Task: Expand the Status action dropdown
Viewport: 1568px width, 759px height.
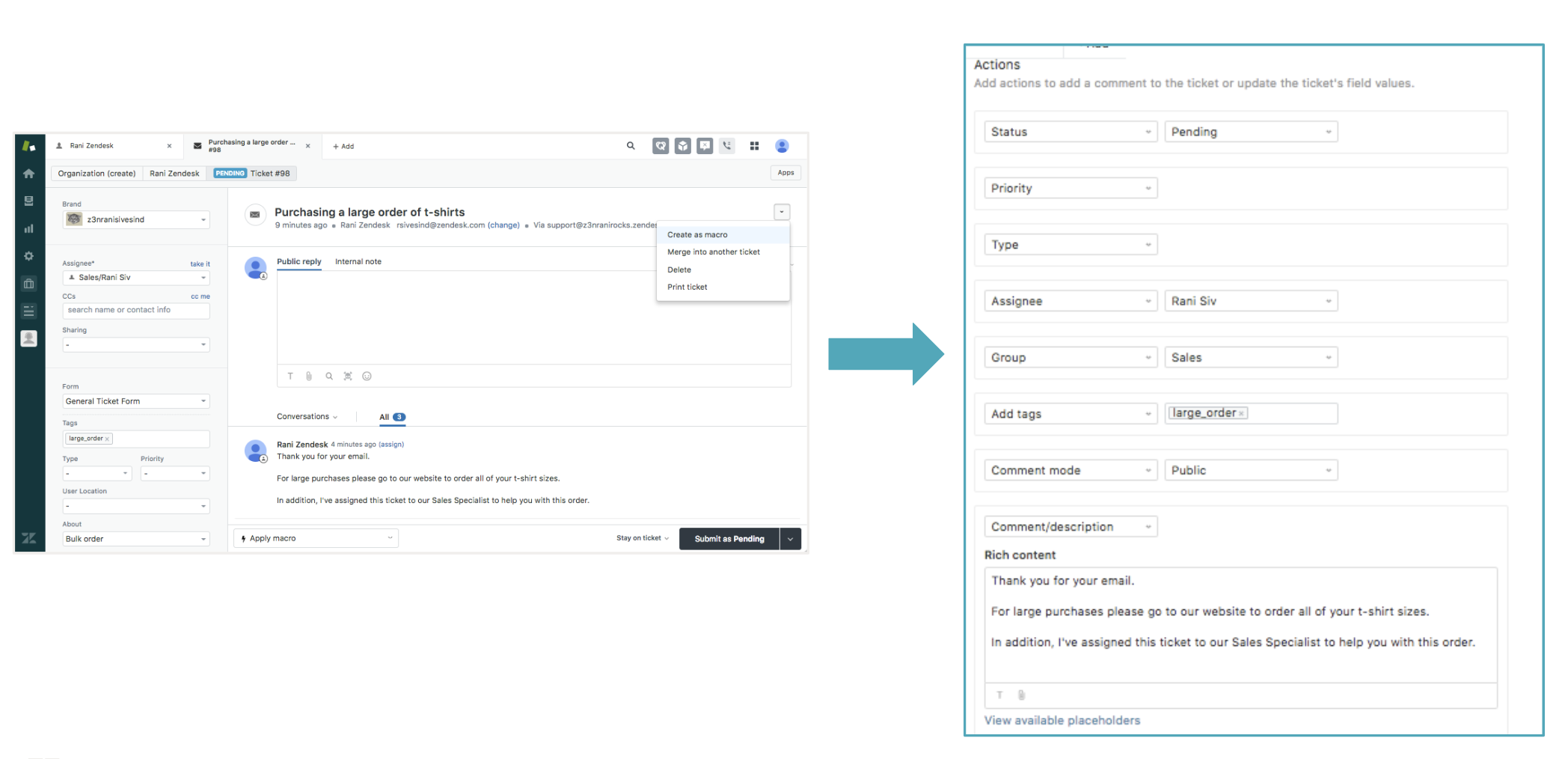Action: [x=1070, y=132]
